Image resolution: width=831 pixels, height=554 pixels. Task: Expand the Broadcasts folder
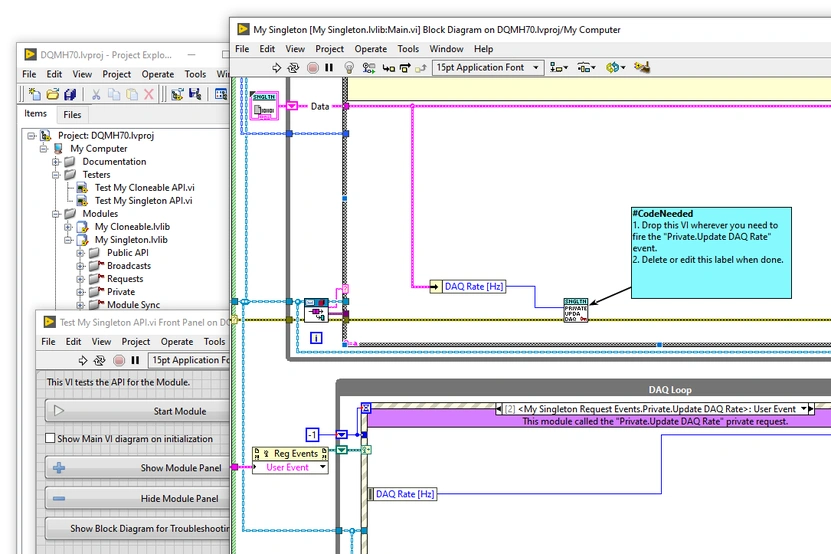point(80,266)
